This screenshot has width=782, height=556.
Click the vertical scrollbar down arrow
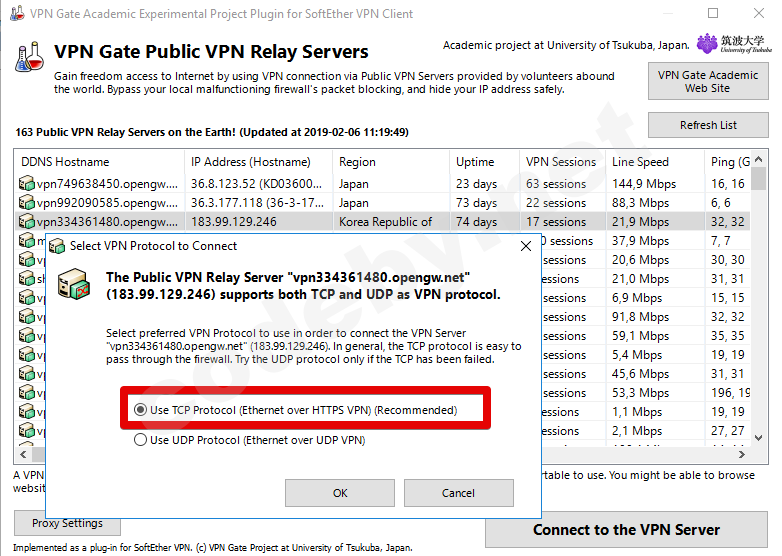[759, 438]
